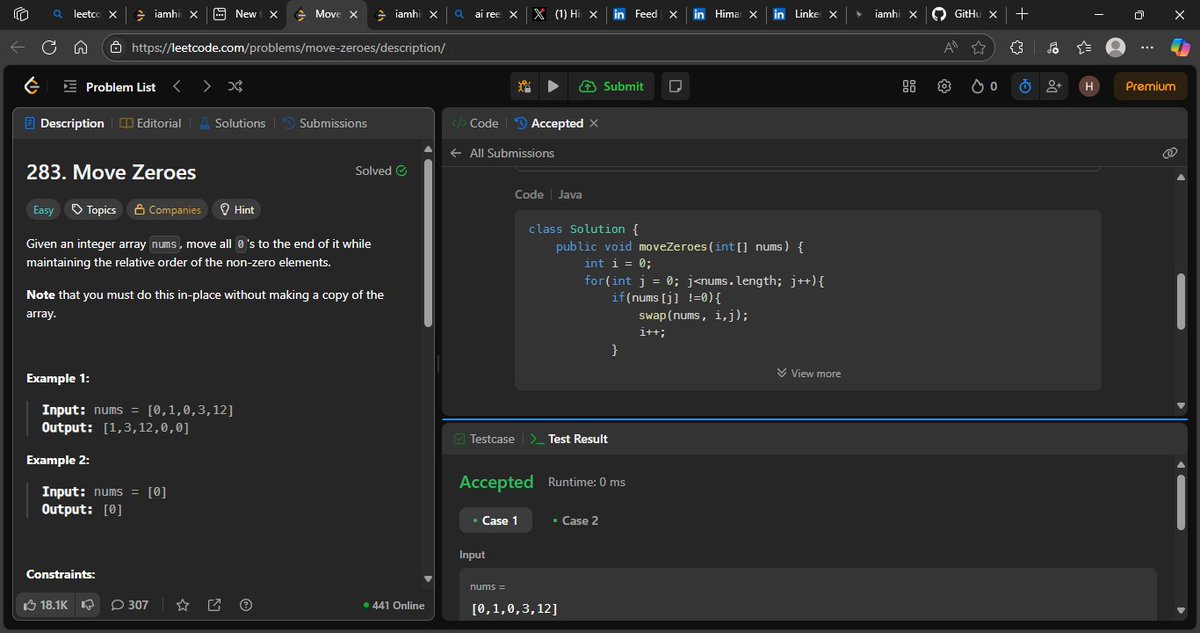The image size is (1200, 633).
Task: Click the 441 Online indicator
Action: tap(394, 605)
